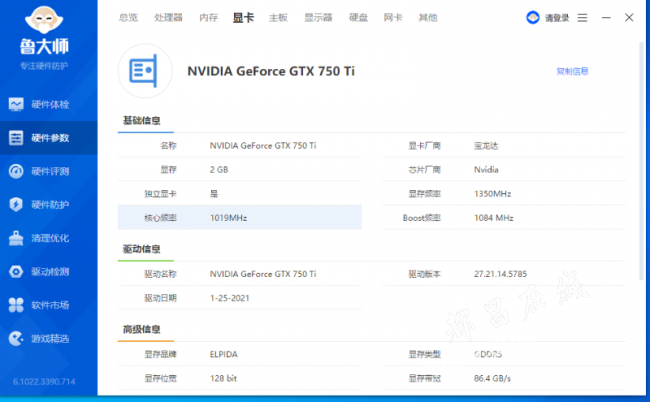Click the 高级信息 section header
The width and height of the screenshot is (650, 402).
coord(141,329)
